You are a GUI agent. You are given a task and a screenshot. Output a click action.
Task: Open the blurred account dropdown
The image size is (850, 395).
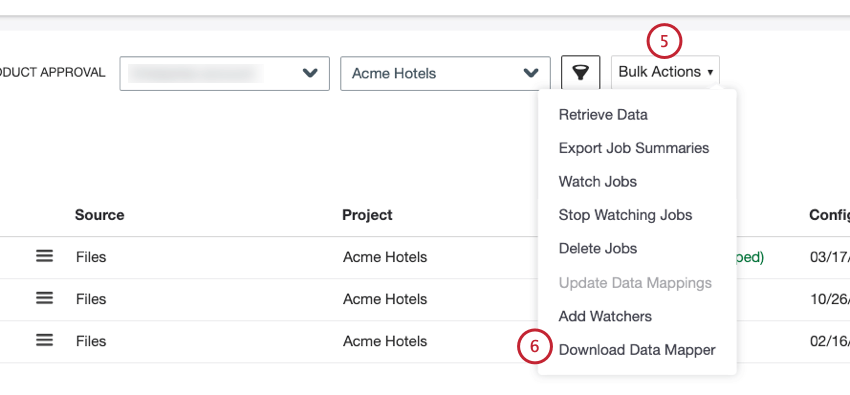(x=224, y=73)
